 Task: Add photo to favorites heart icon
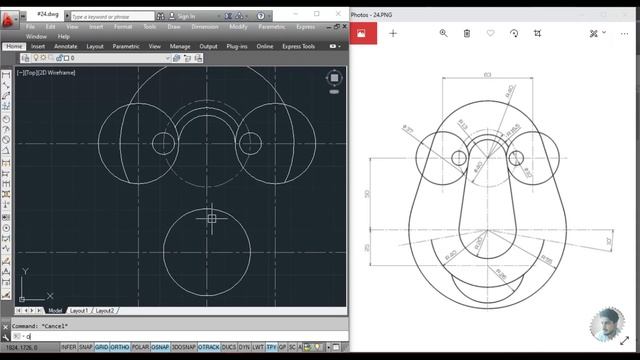click(490, 33)
